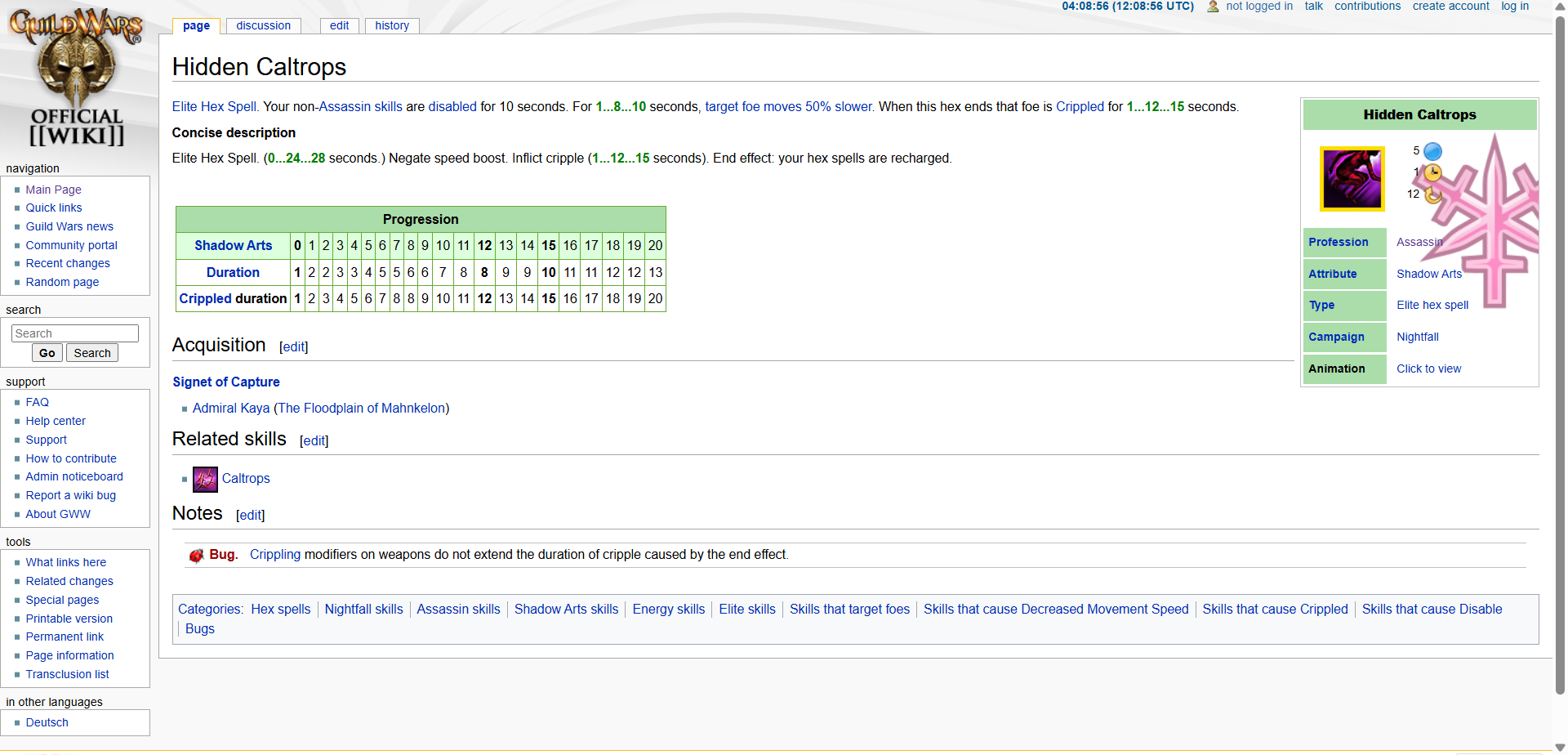Screen dimensions: 1568x755
Task: Open the contributions link in the top bar
Action: click(1367, 7)
